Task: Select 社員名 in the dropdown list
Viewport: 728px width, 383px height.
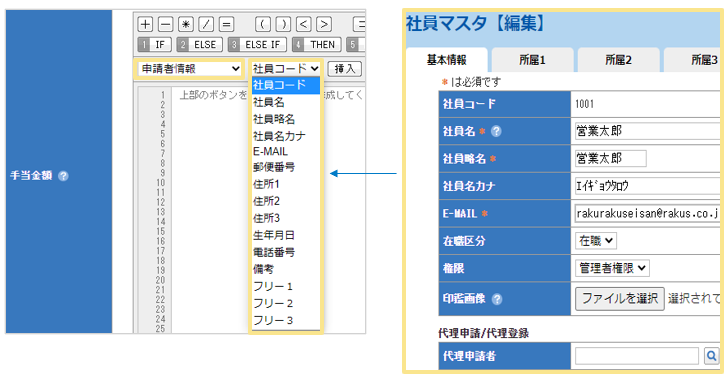Action: (x=286, y=102)
